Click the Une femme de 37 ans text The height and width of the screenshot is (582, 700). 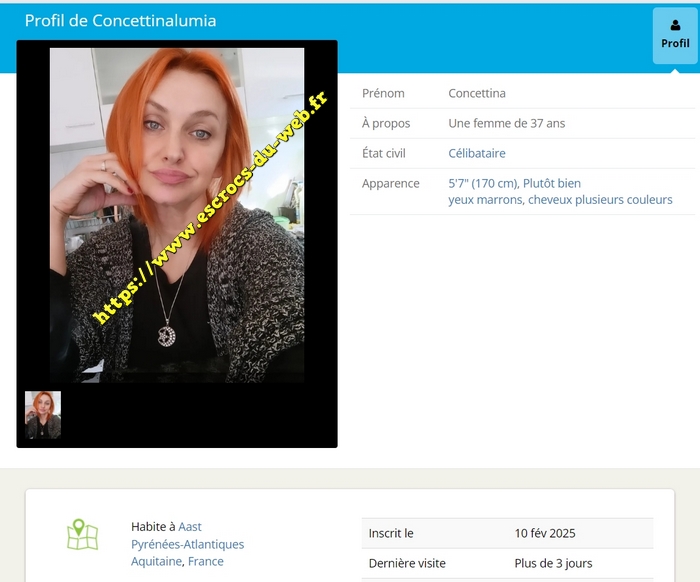[506, 123]
